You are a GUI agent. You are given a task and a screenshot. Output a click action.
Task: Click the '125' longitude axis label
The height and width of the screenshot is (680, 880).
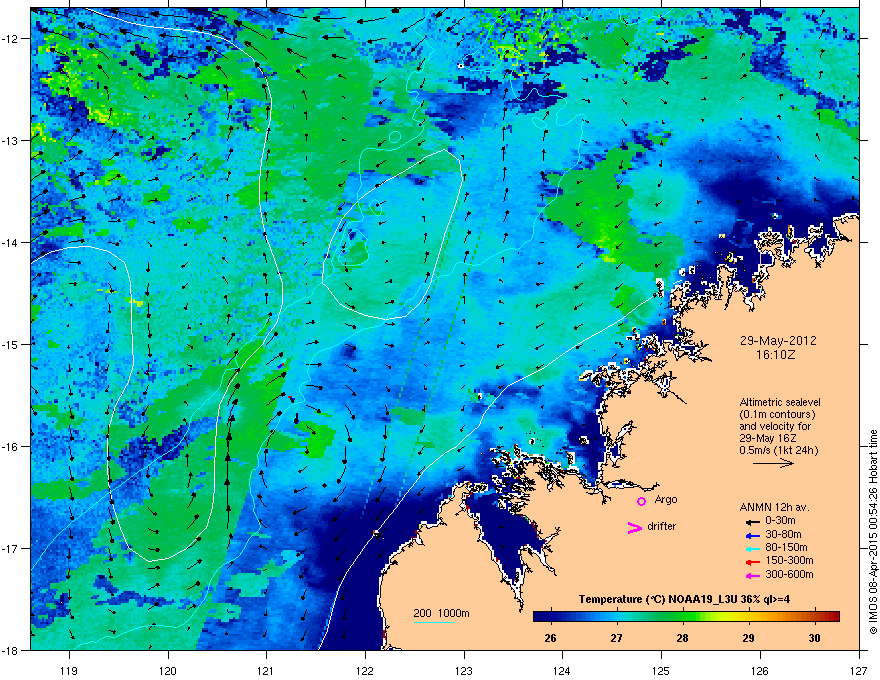[x=661, y=670]
